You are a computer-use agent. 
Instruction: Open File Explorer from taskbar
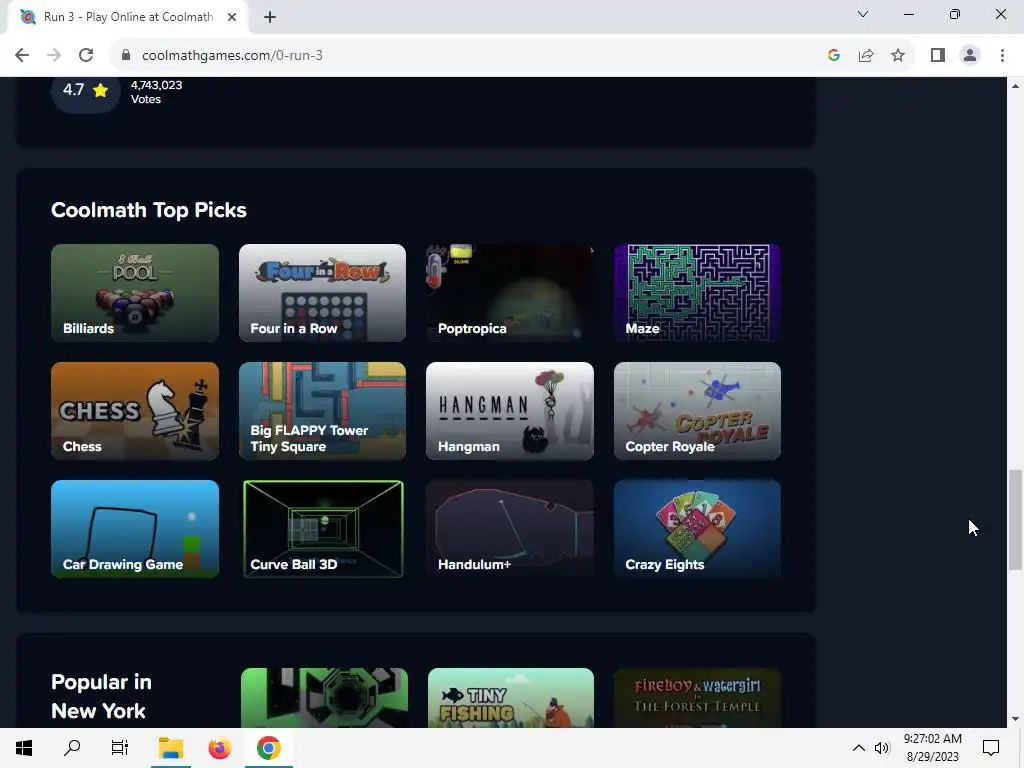click(x=170, y=748)
